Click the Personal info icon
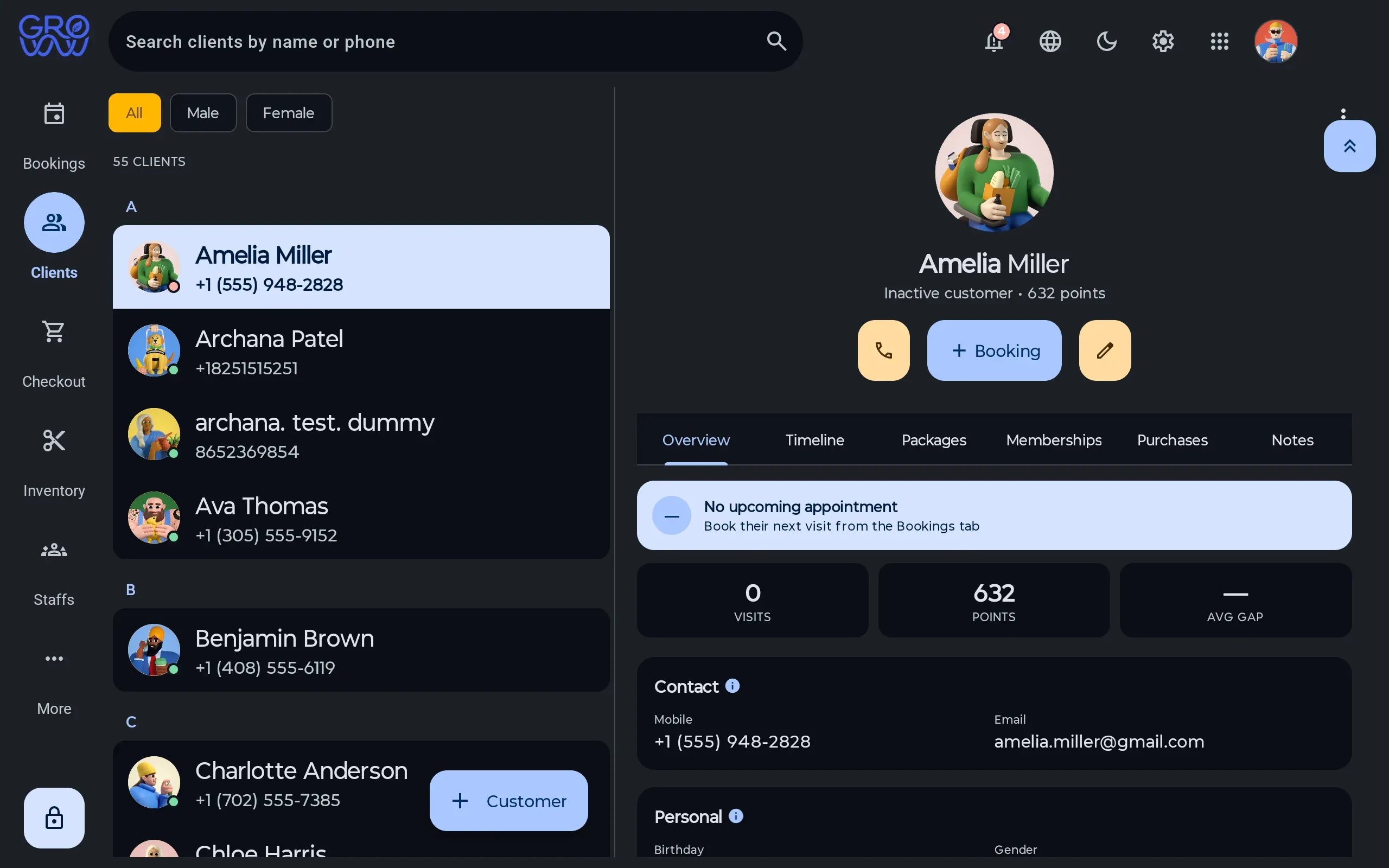 736,816
